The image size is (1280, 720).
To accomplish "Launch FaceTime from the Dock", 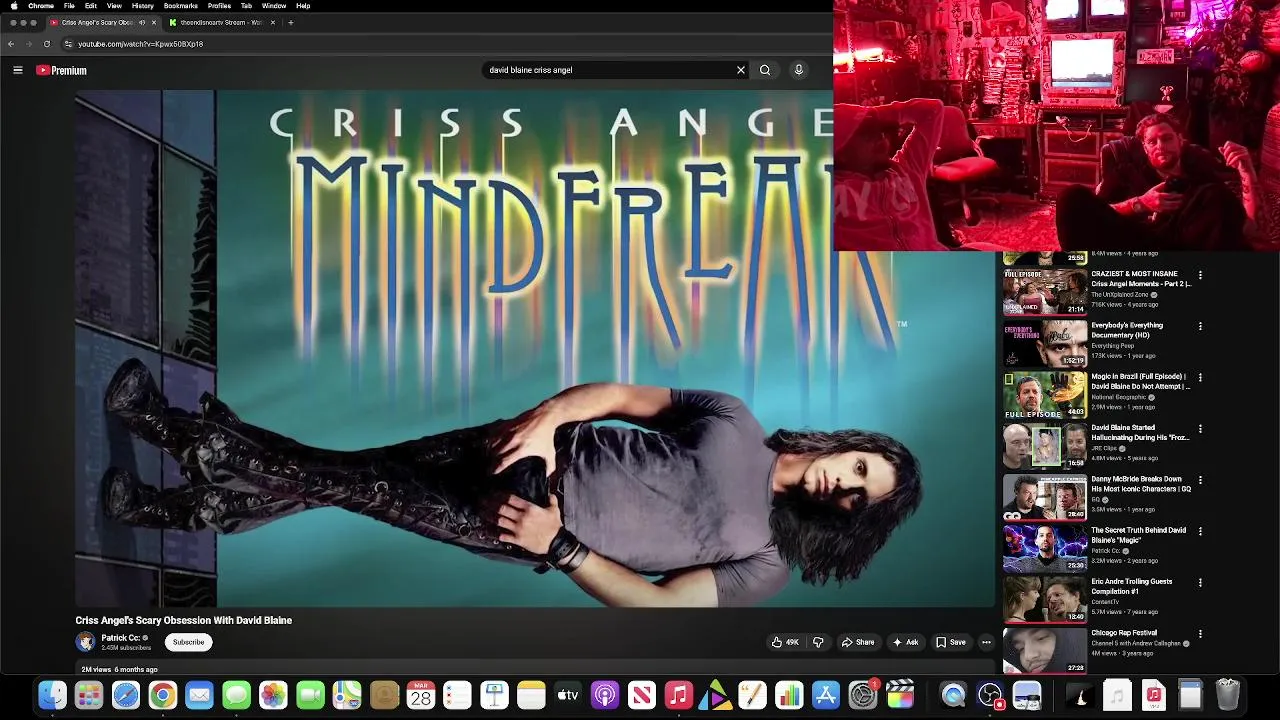I will tap(310, 694).
